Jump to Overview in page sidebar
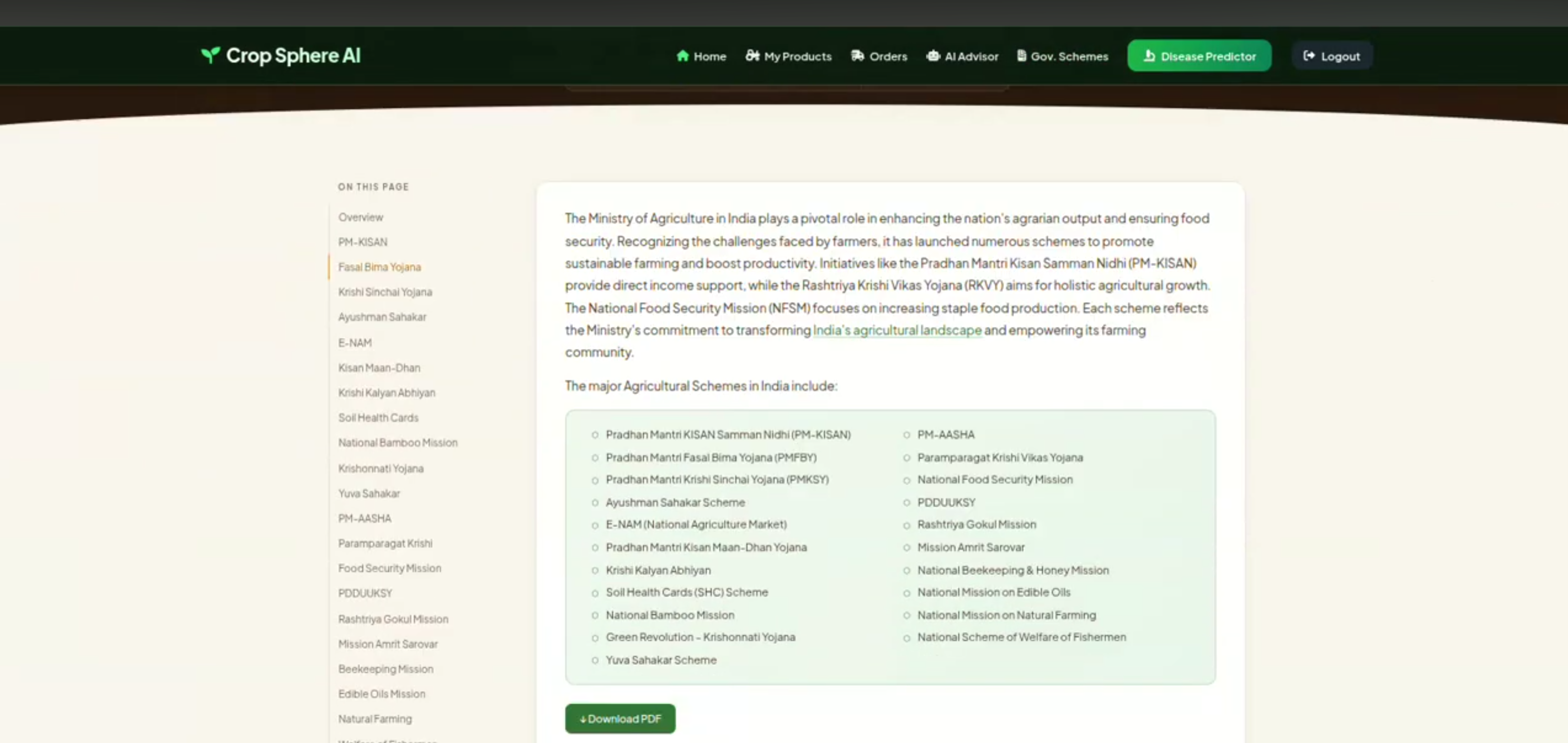The width and height of the screenshot is (1568, 743). tap(360, 217)
